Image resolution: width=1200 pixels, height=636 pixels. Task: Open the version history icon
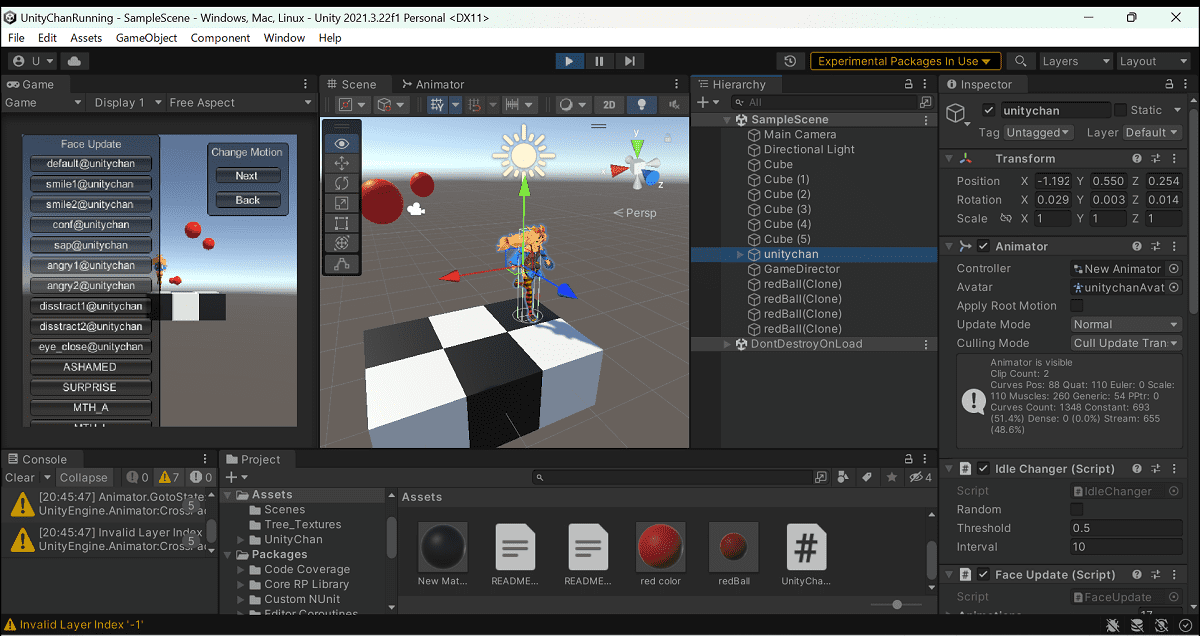[791, 61]
